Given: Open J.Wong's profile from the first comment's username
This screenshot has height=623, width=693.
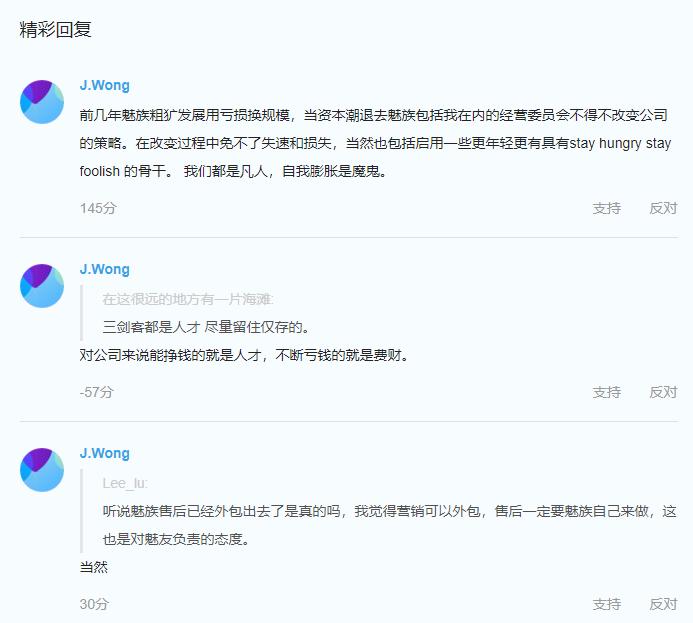Looking at the screenshot, I should tap(105, 86).
